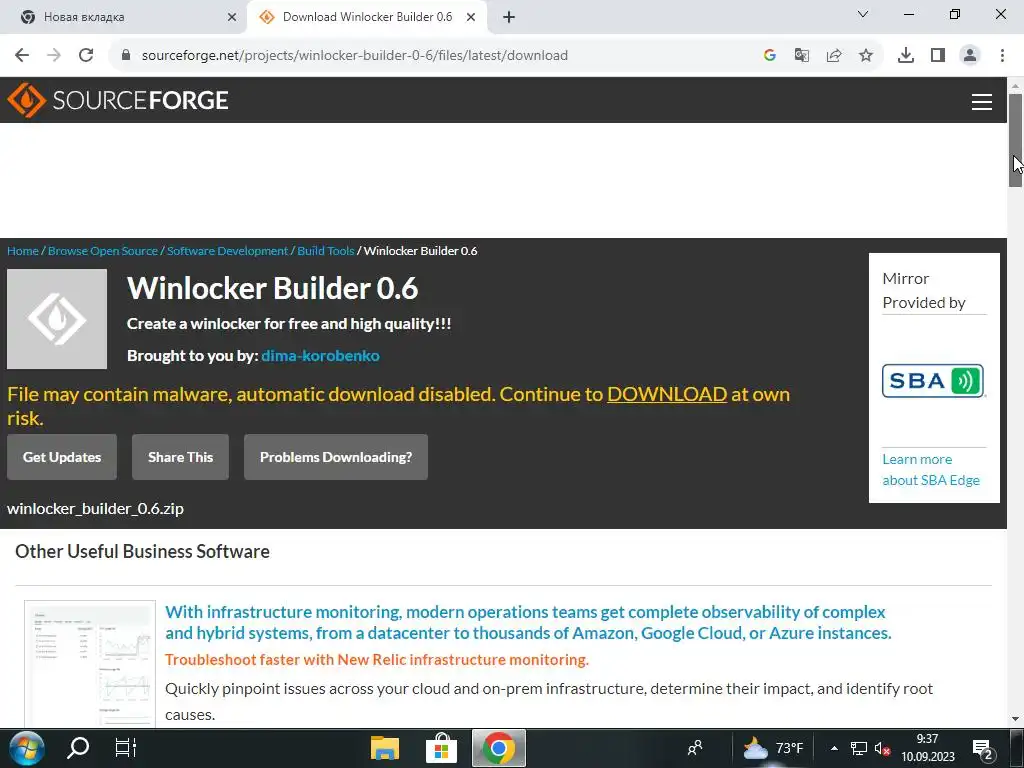
Task: Open dima-korobenko author link
Action: (x=320, y=356)
